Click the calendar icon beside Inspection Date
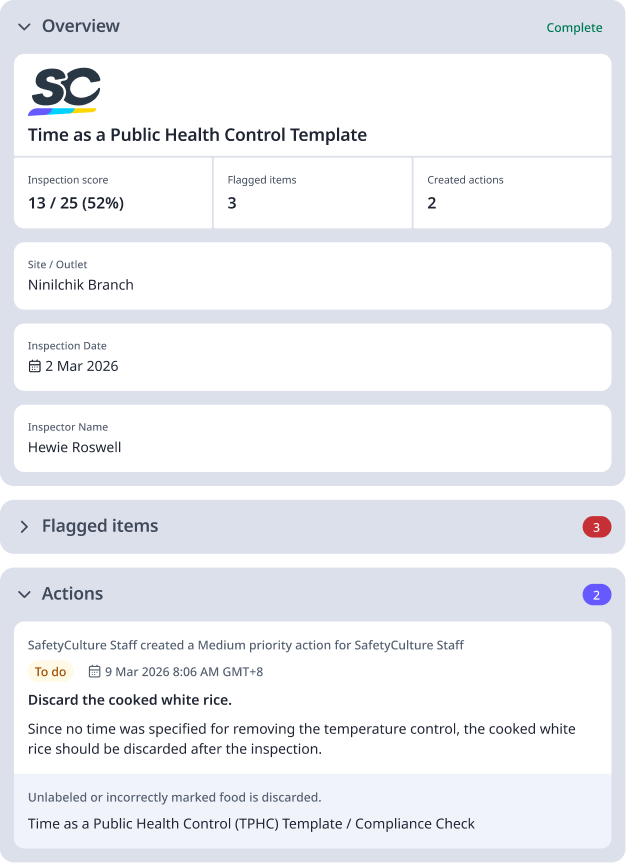This screenshot has height=863, width=626. [34, 366]
